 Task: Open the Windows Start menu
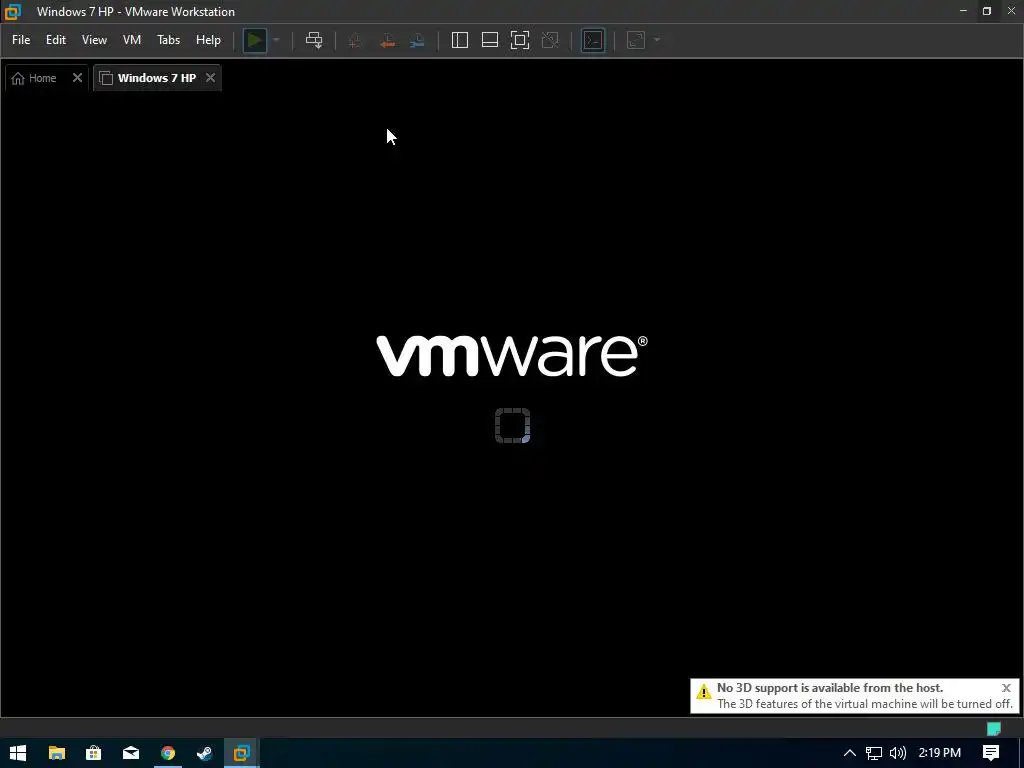click(x=18, y=753)
